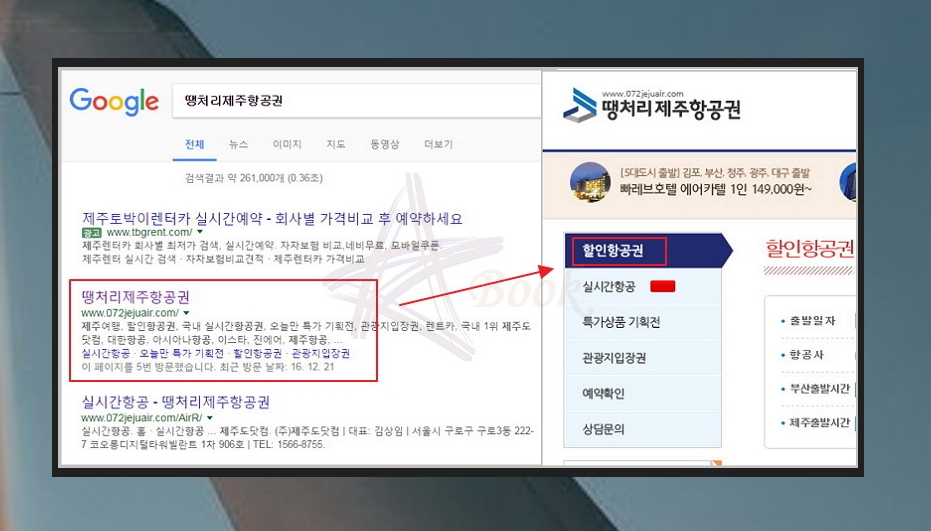Click the www.tbgrent.com/ green ad URL
931x531 pixels.
click(x=149, y=232)
